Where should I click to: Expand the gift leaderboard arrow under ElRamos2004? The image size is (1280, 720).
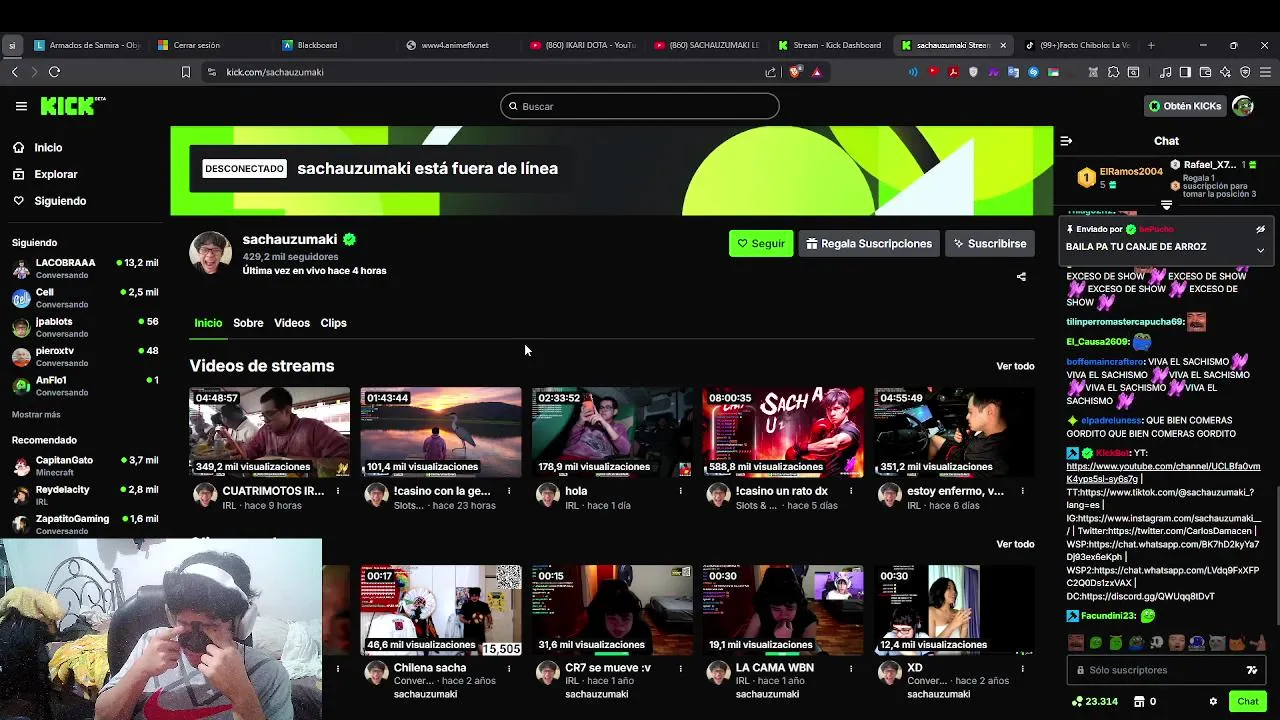coord(1166,205)
